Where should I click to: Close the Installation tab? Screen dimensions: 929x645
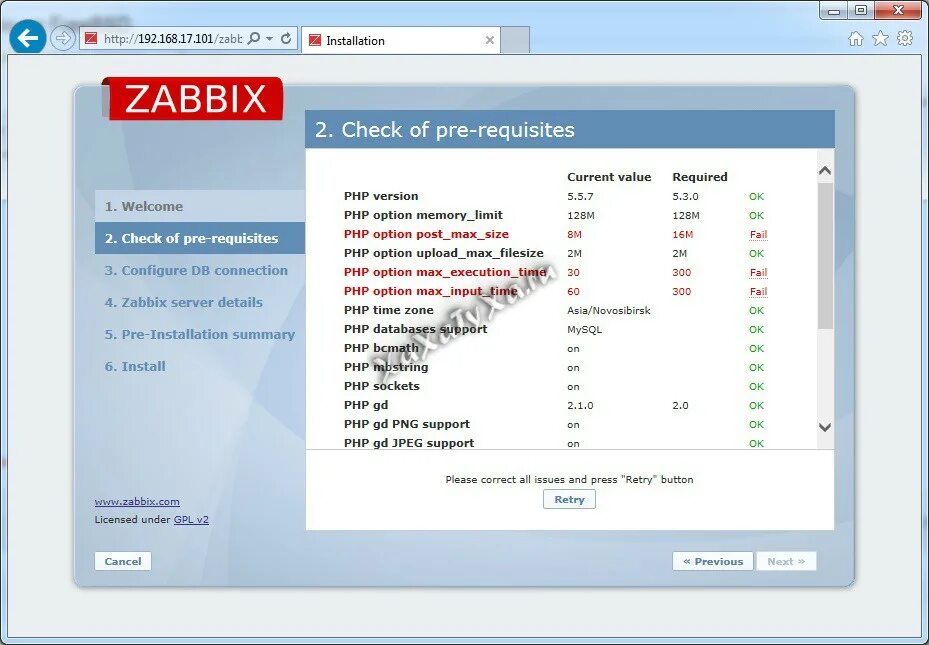(x=489, y=40)
